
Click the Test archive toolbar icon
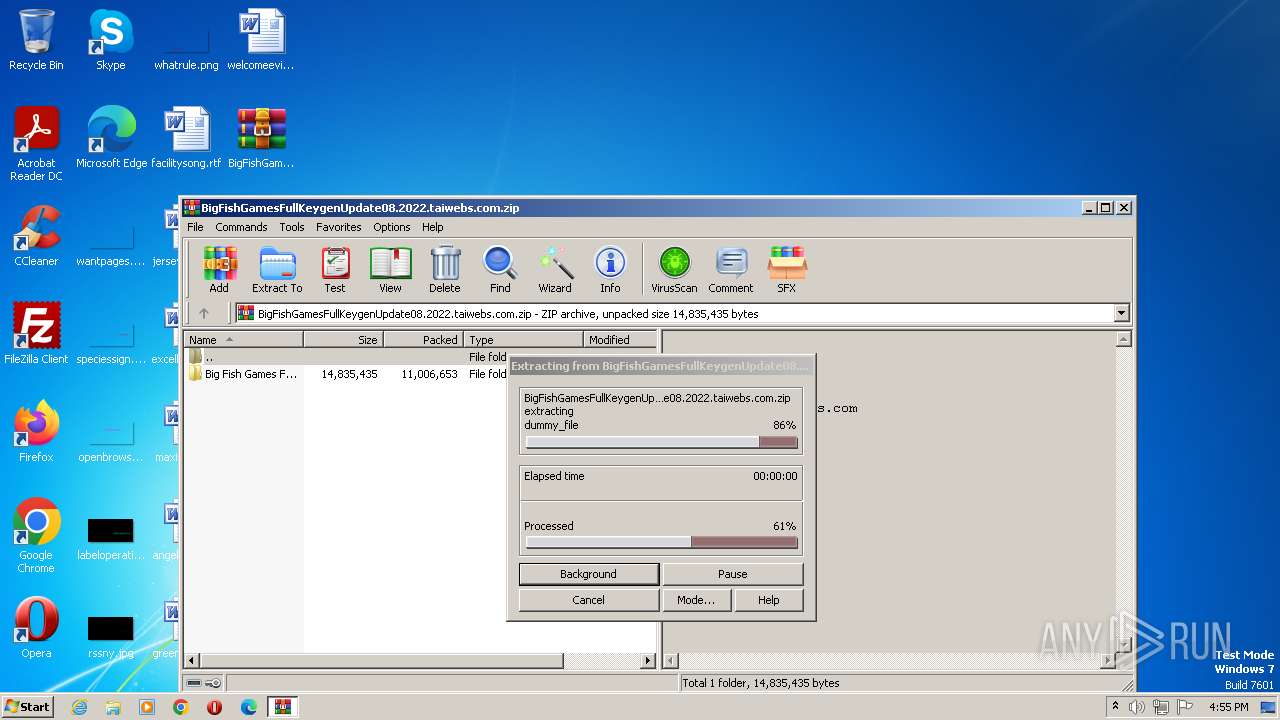[335, 270]
